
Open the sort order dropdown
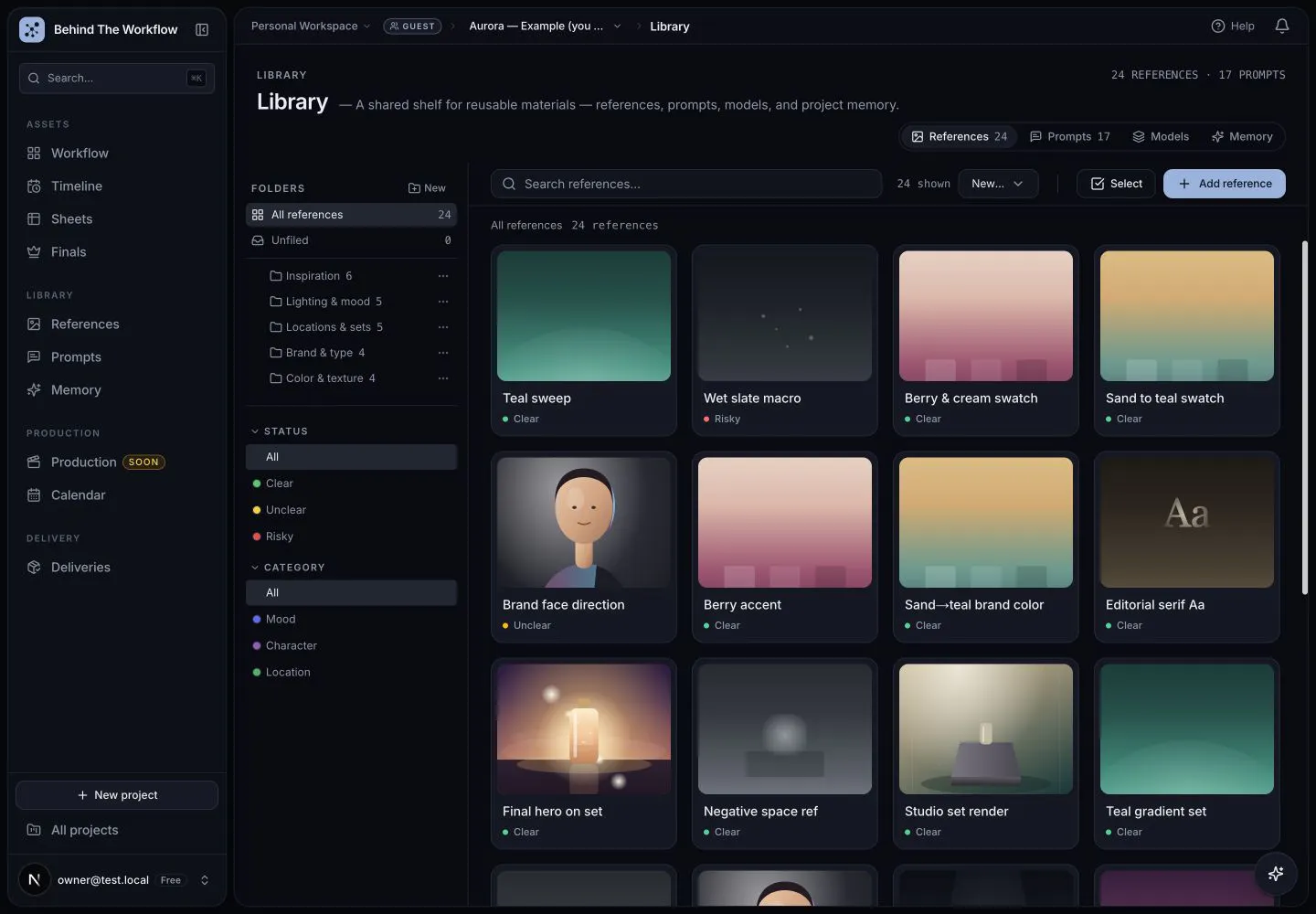(998, 184)
